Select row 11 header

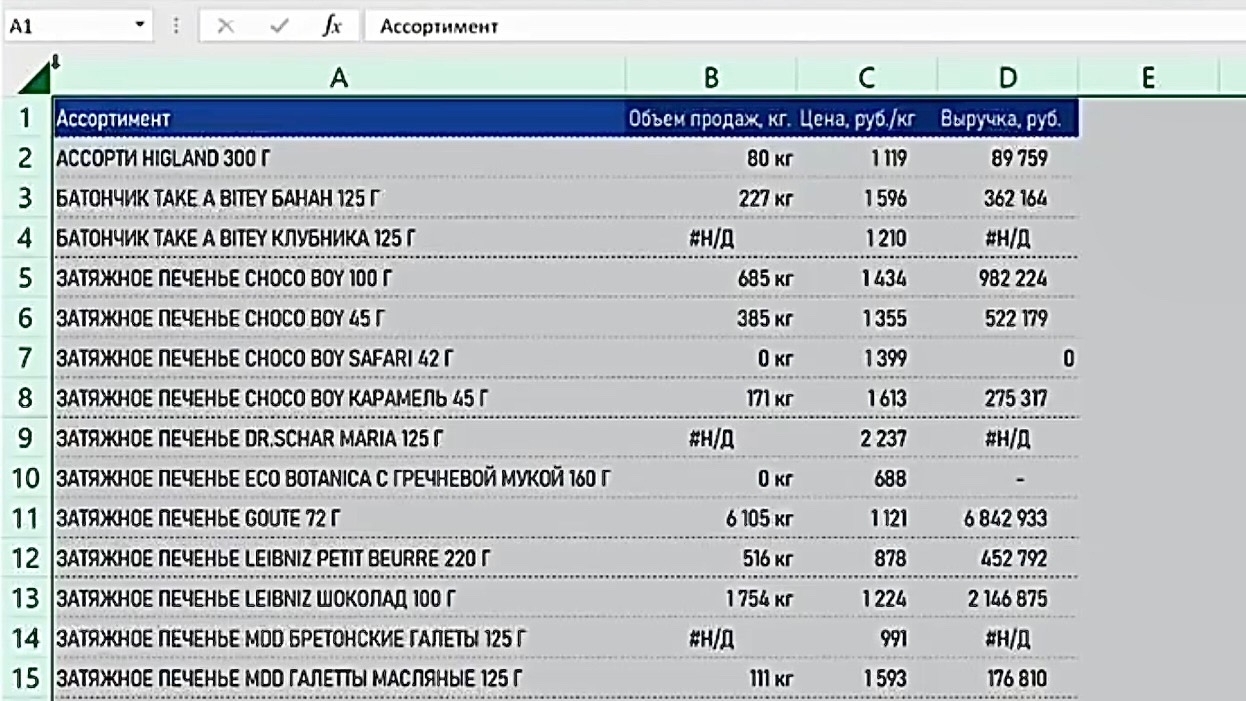[26, 519]
